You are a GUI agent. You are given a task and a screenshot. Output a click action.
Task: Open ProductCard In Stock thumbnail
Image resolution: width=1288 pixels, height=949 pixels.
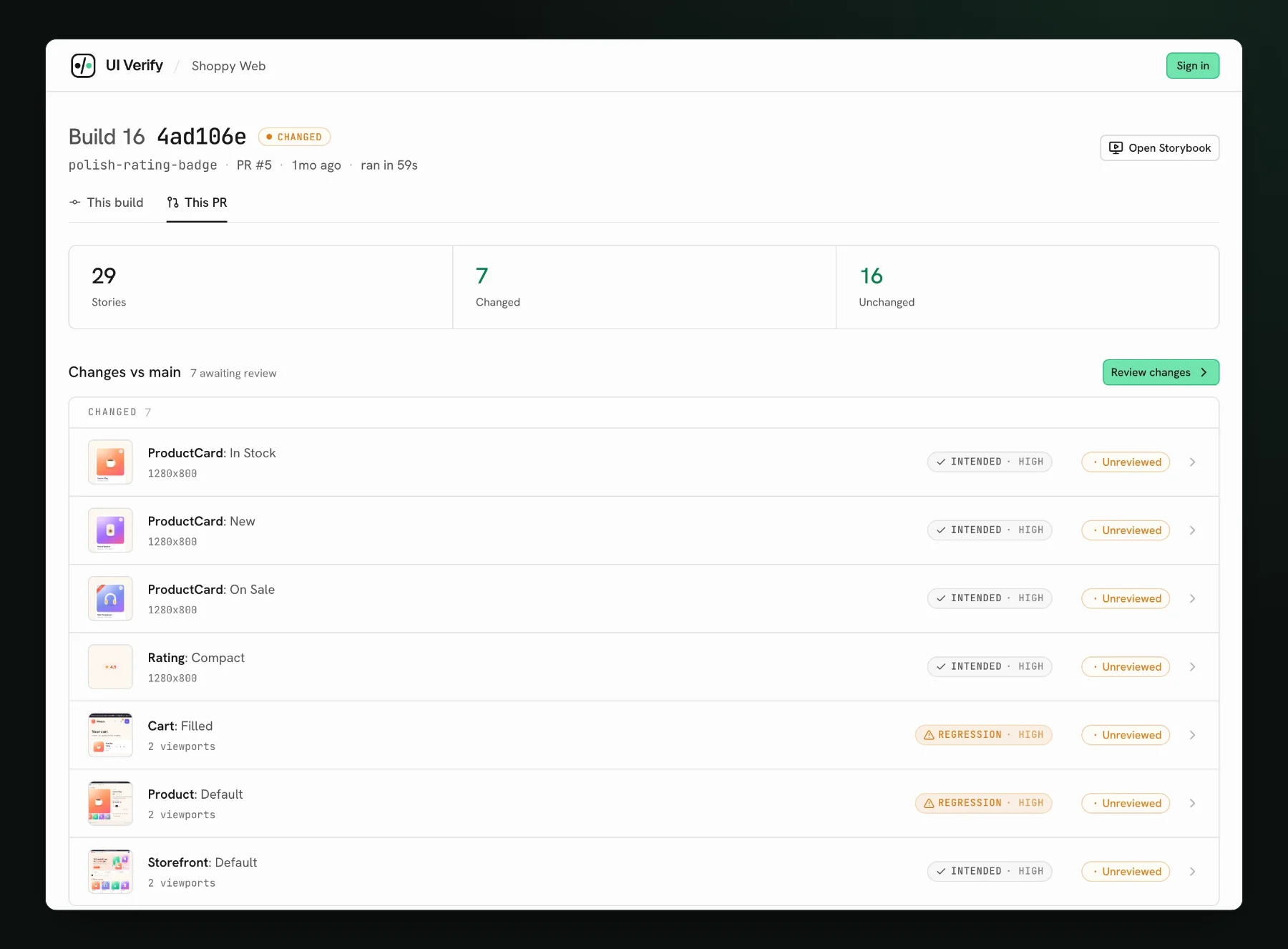[110, 462]
